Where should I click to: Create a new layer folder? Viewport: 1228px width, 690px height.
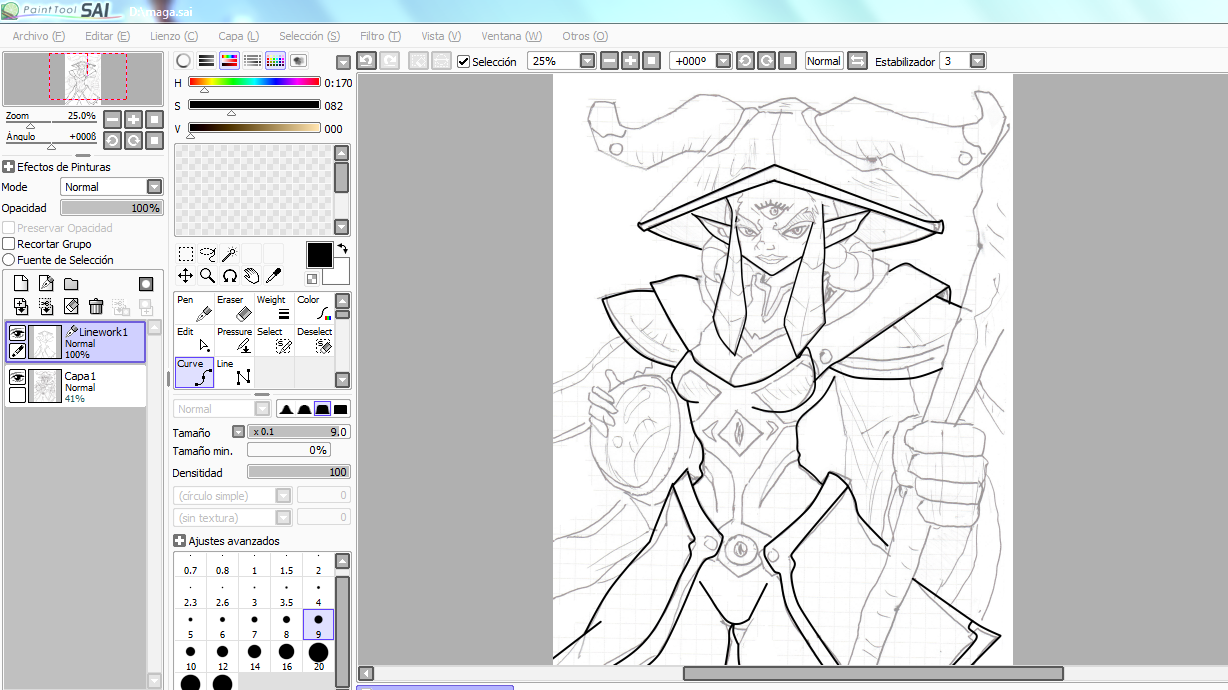tap(71, 284)
